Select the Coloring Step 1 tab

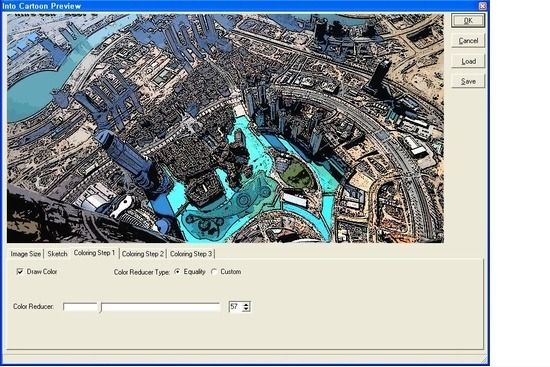pos(94,253)
